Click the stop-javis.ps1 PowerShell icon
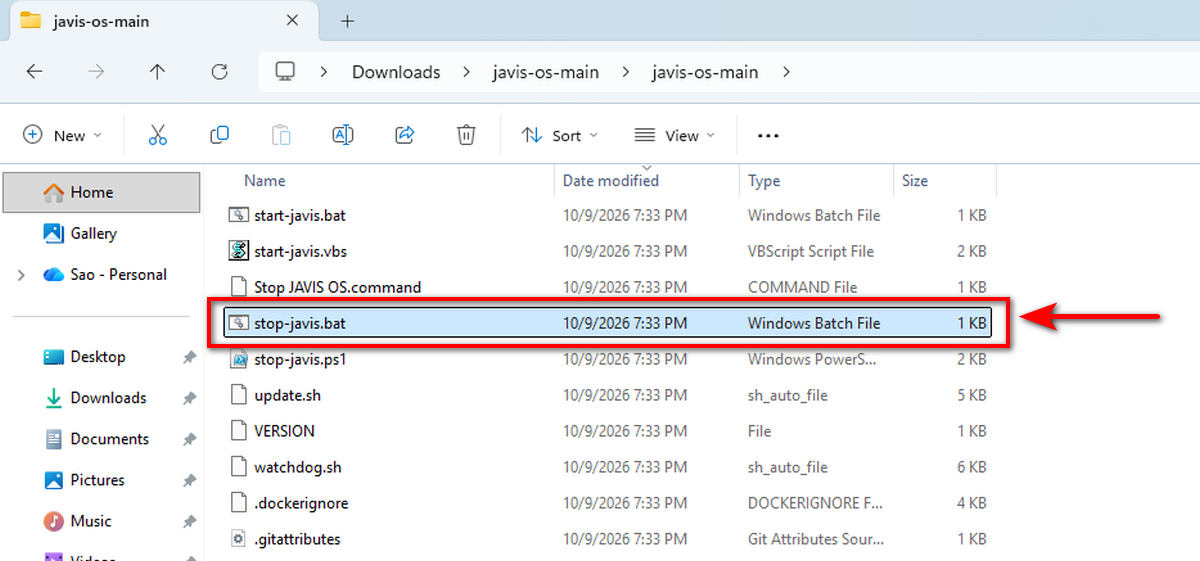The height and width of the screenshot is (561, 1200). (x=238, y=359)
